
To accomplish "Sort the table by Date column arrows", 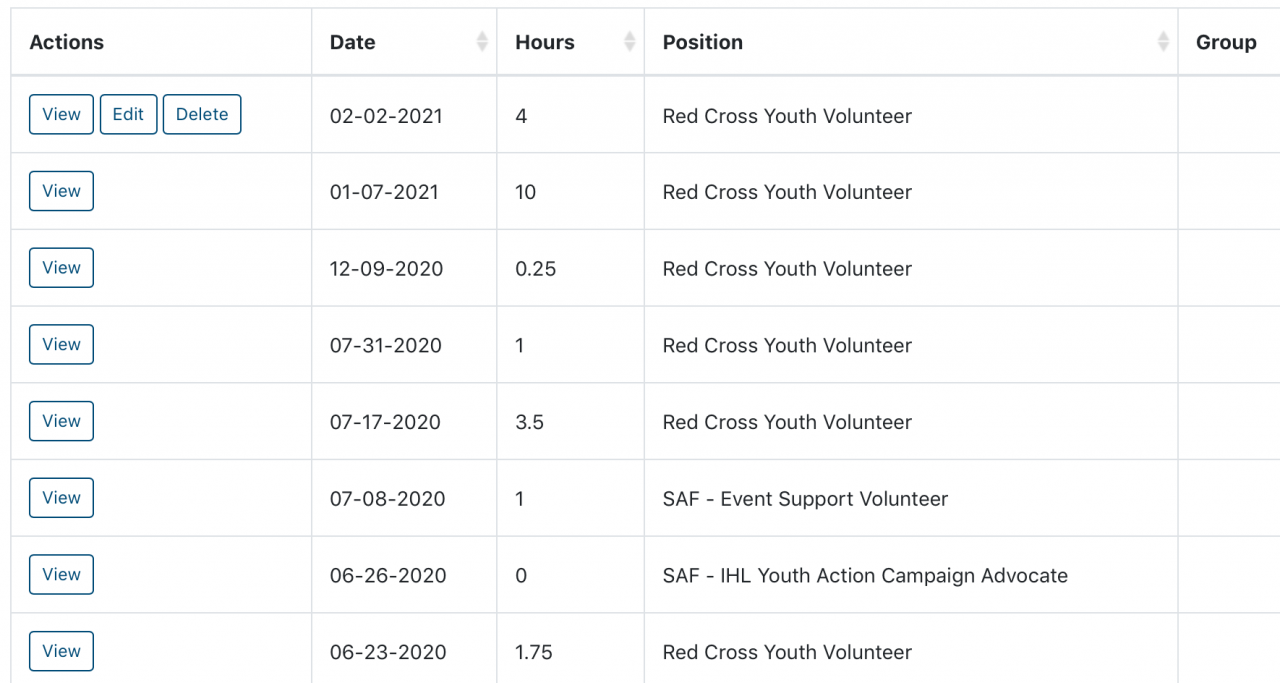I will 482,42.
